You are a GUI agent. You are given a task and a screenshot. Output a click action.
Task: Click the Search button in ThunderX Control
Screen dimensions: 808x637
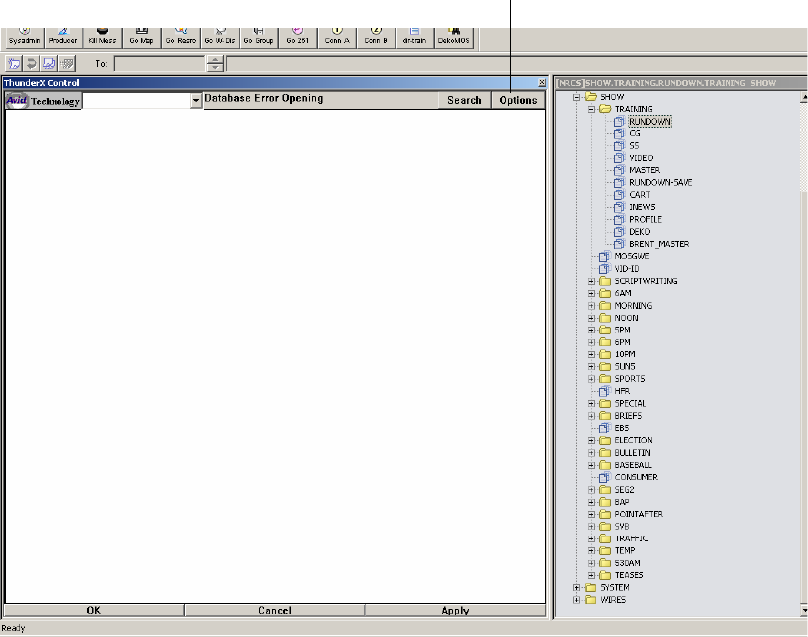464,100
